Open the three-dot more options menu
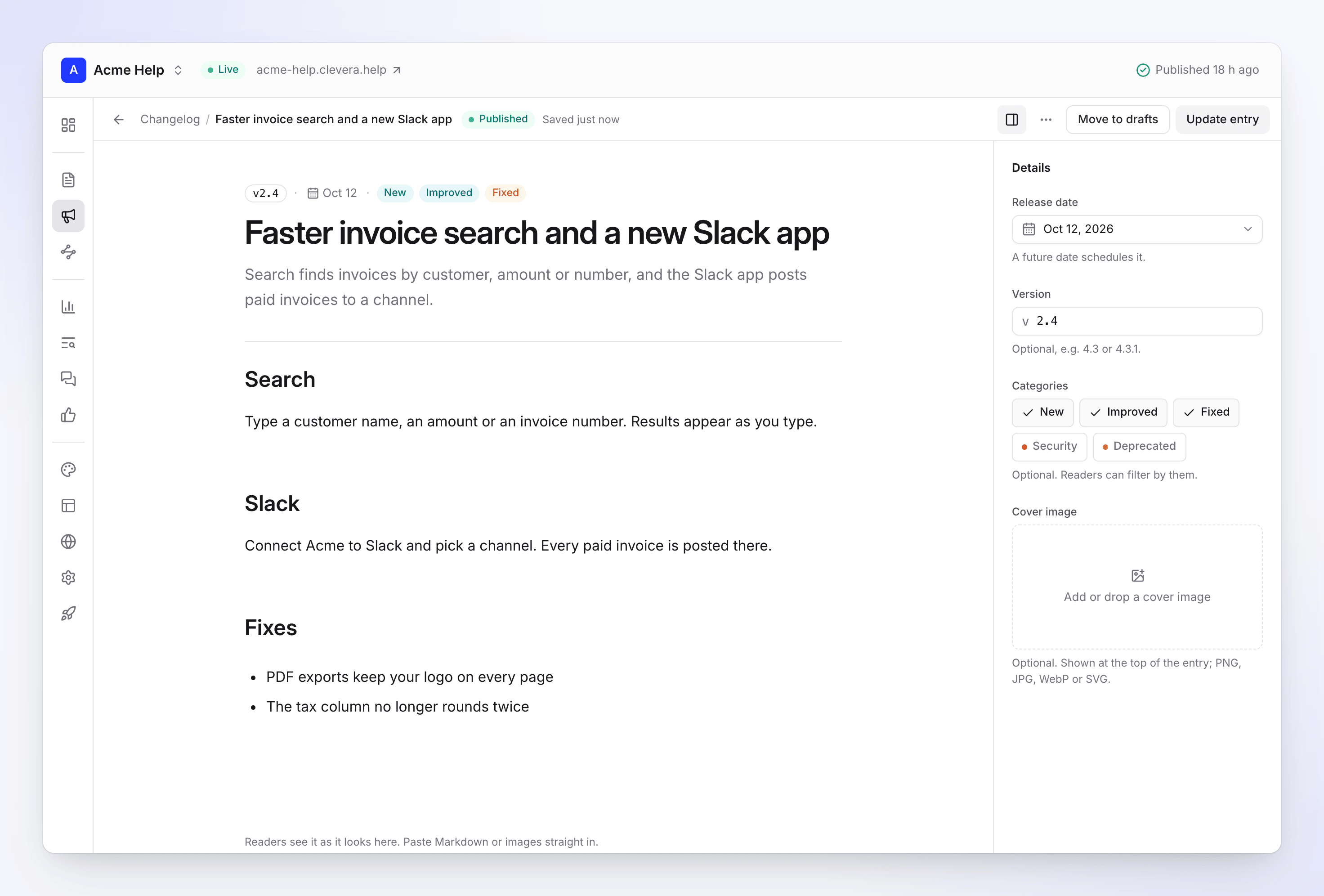This screenshot has height=896, width=1324. pyautogui.click(x=1046, y=120)
